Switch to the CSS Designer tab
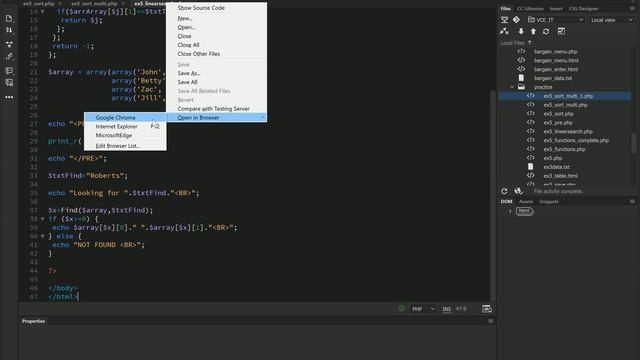640x360 pixels. [583, 9]
